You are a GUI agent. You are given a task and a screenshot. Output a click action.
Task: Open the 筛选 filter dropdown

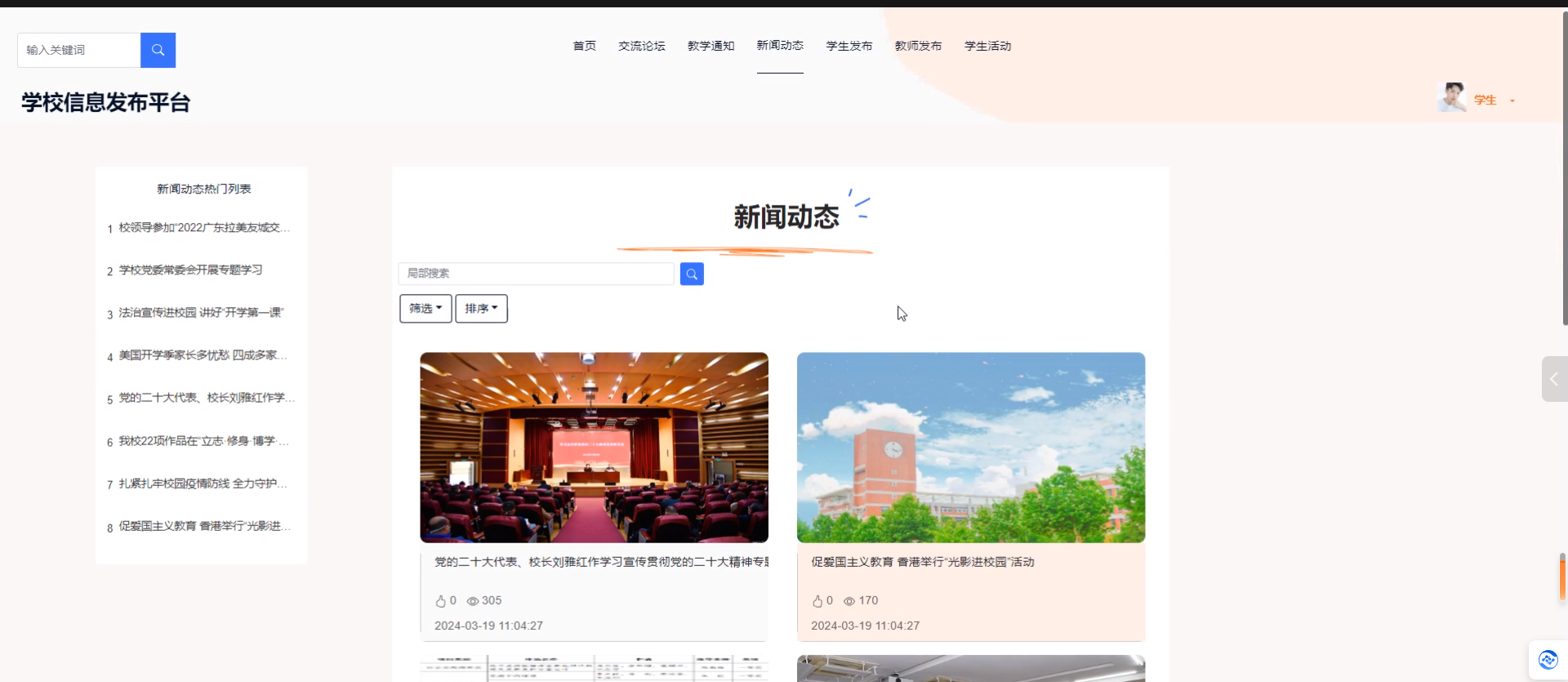click(425, 309)
